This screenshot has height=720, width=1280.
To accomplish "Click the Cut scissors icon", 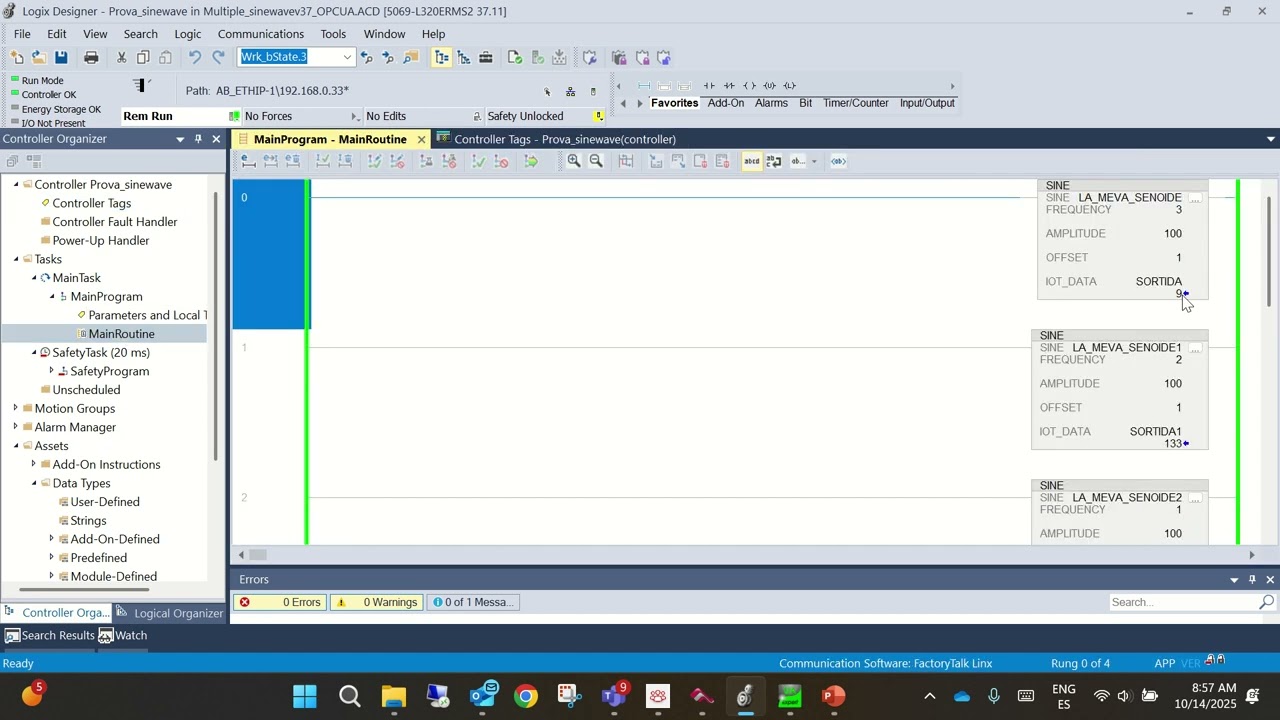I will pyautogui.click(x=122, y=57).
